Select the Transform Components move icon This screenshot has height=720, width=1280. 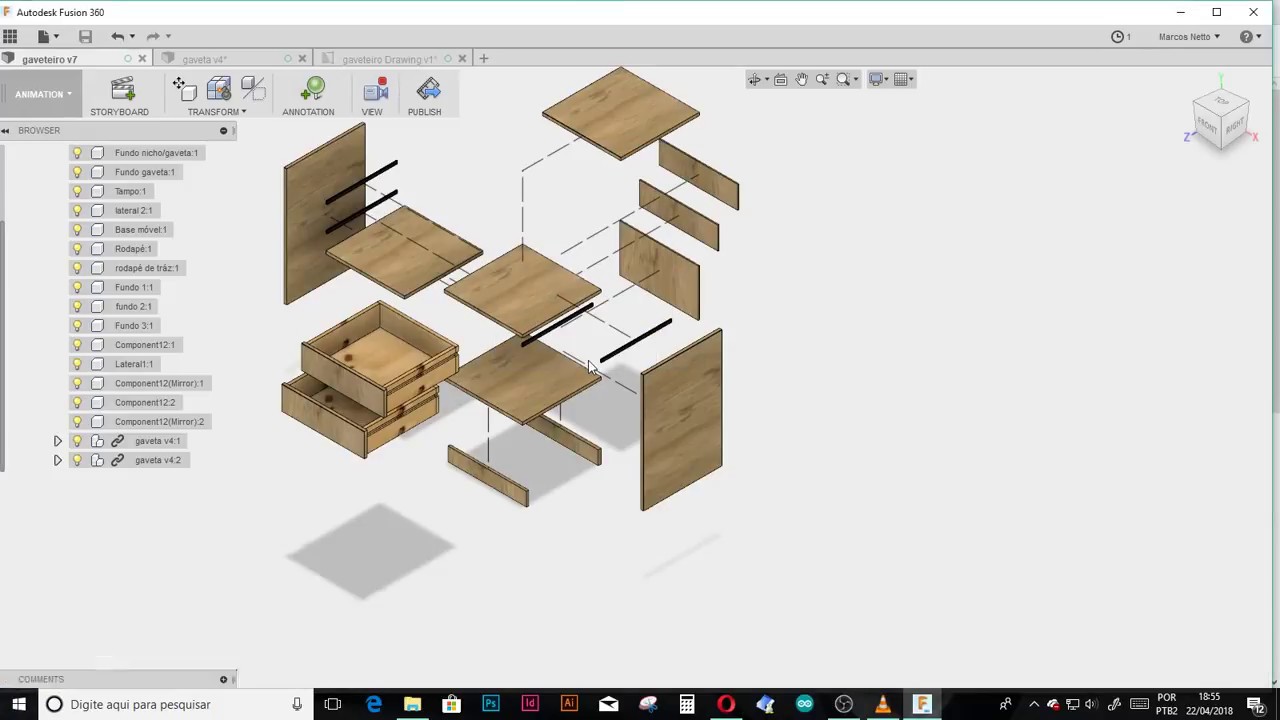coord(184,89)
